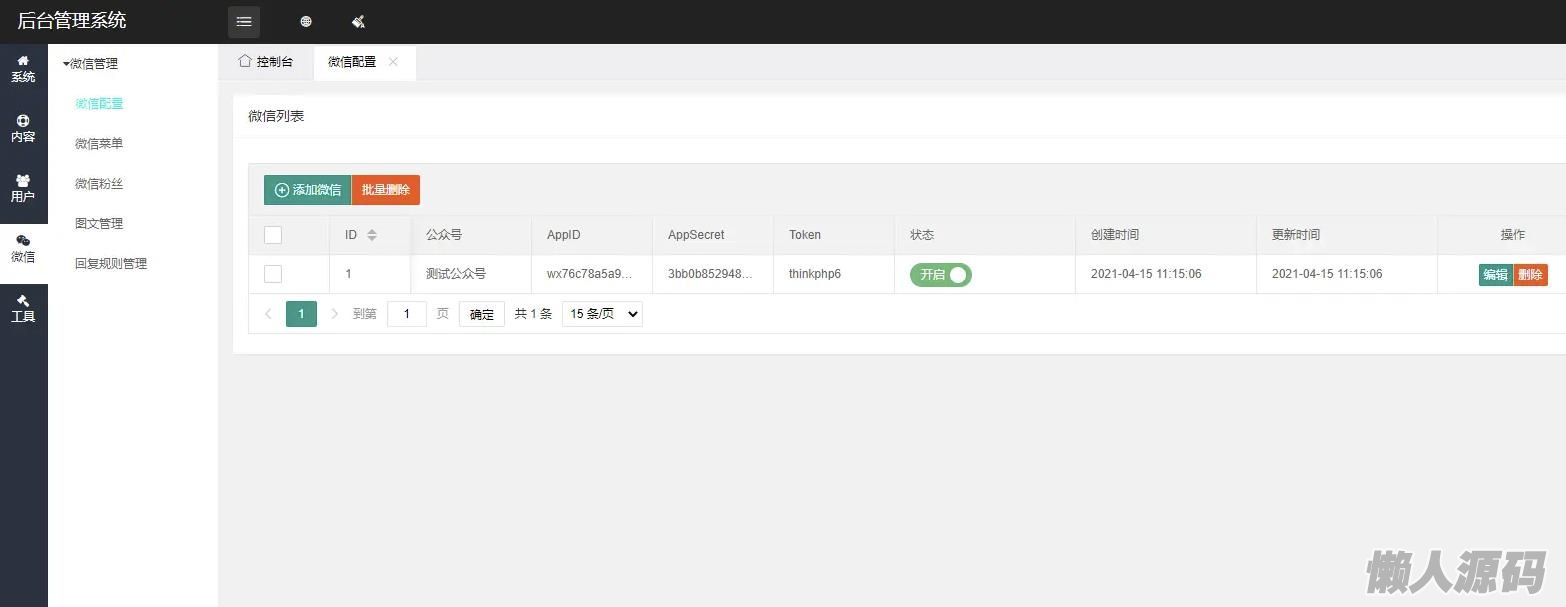Image resolution: width=1566 pixels, height=607 pixels.
Task: Click the 后台管理系统 title
Action: pos(72,21)
